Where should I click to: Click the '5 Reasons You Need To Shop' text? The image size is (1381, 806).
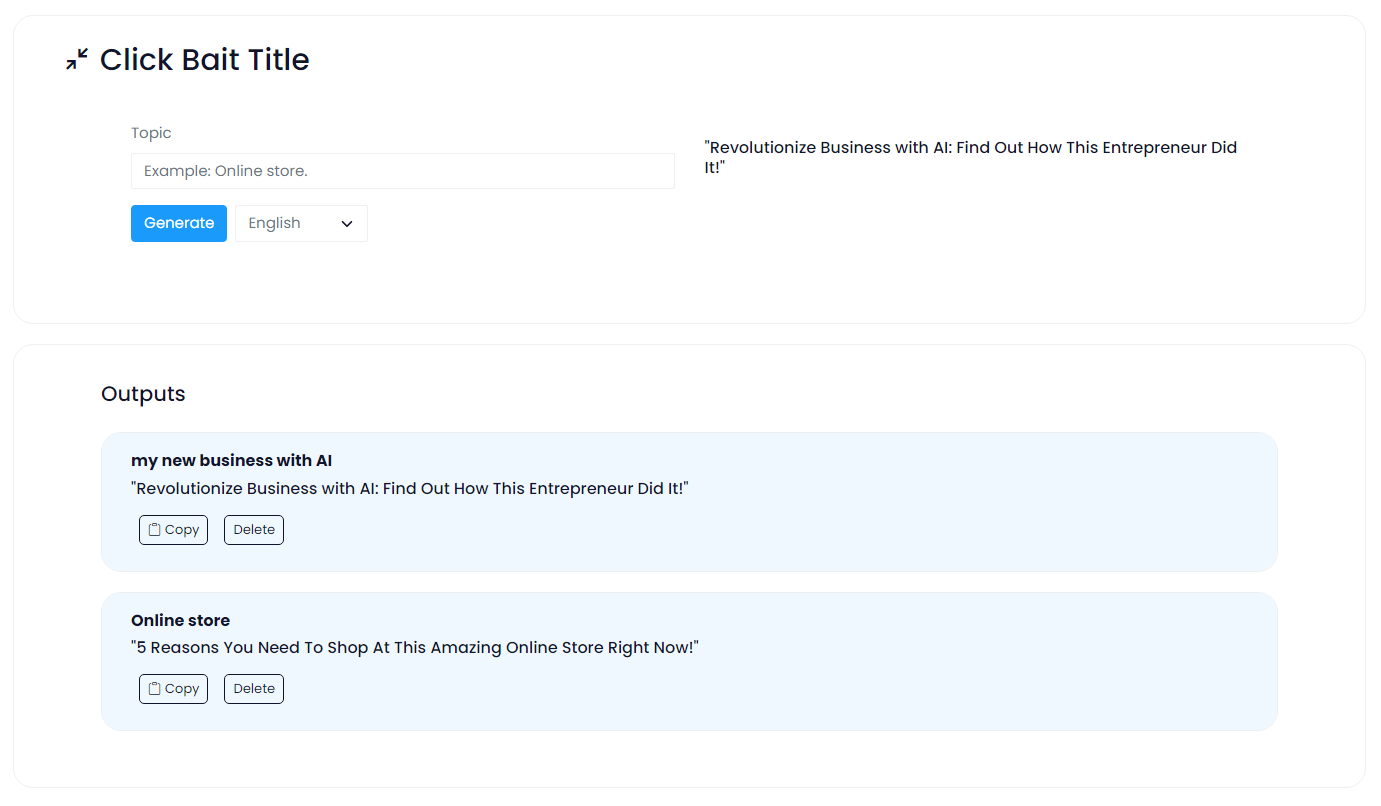pyautogui.click(x=414, y=648)
